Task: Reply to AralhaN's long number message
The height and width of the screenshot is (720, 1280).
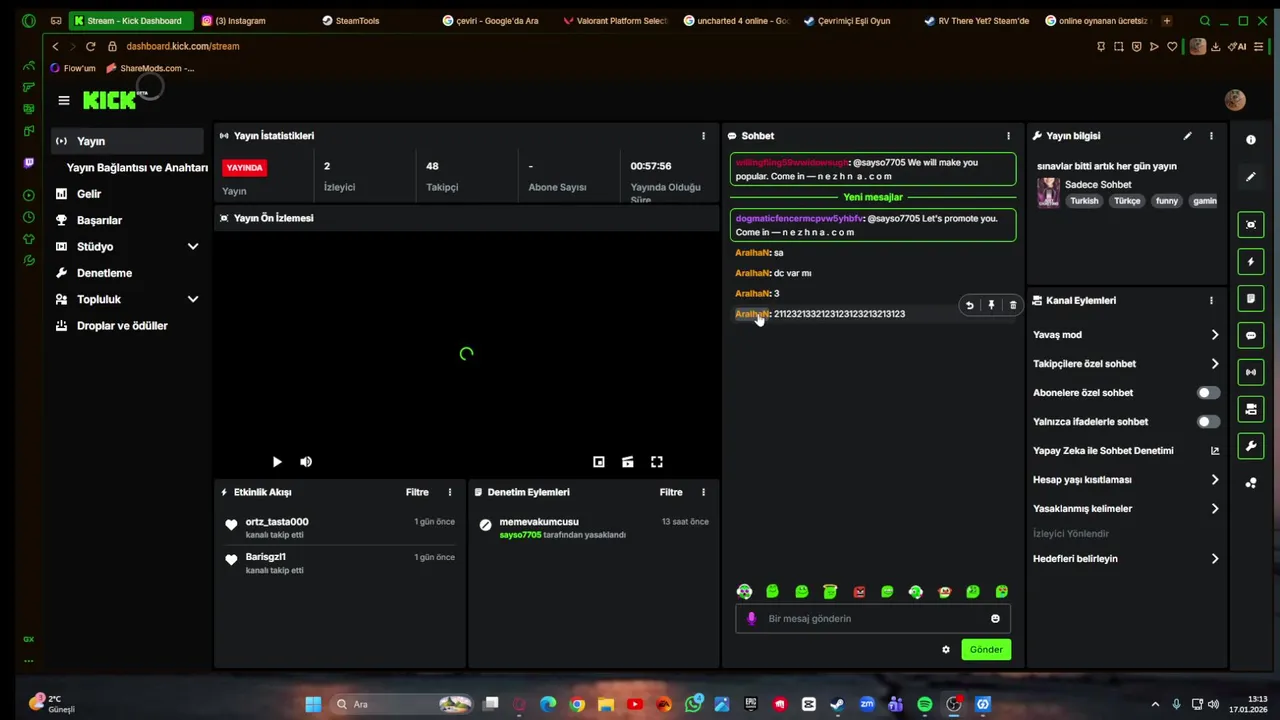Action: coord(969,305)
